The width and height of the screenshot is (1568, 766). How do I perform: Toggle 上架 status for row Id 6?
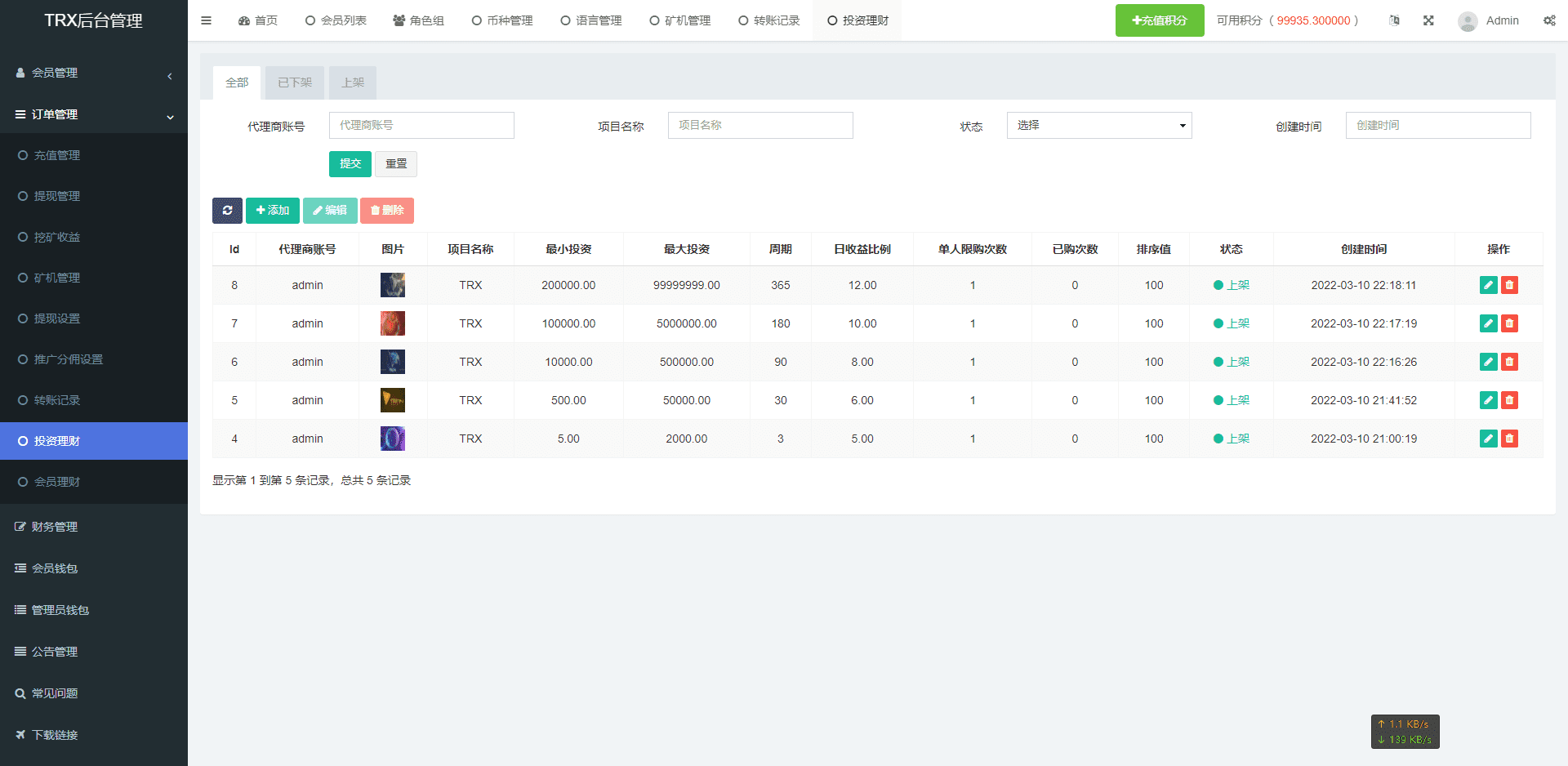1232,362
